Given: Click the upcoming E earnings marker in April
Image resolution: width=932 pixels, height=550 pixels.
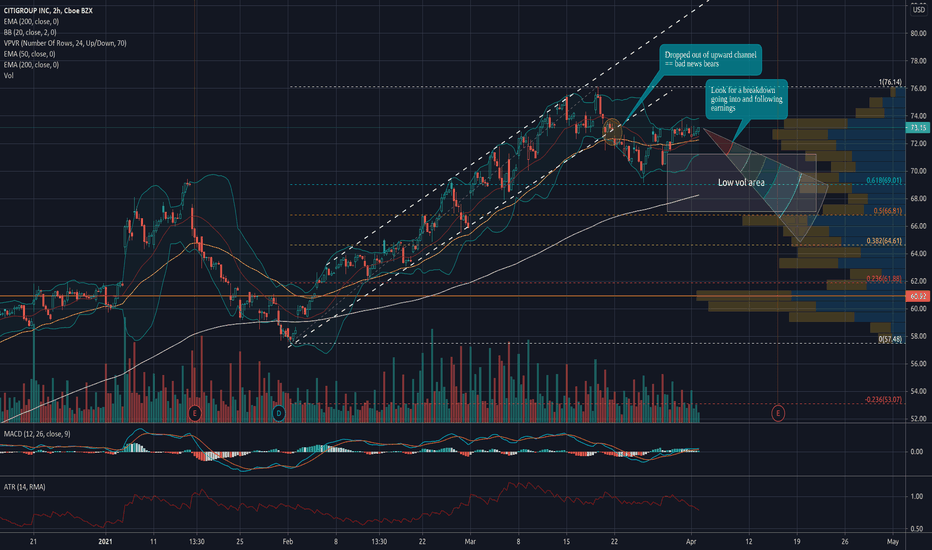Looking at the screenshot, I should pos(777,413).
